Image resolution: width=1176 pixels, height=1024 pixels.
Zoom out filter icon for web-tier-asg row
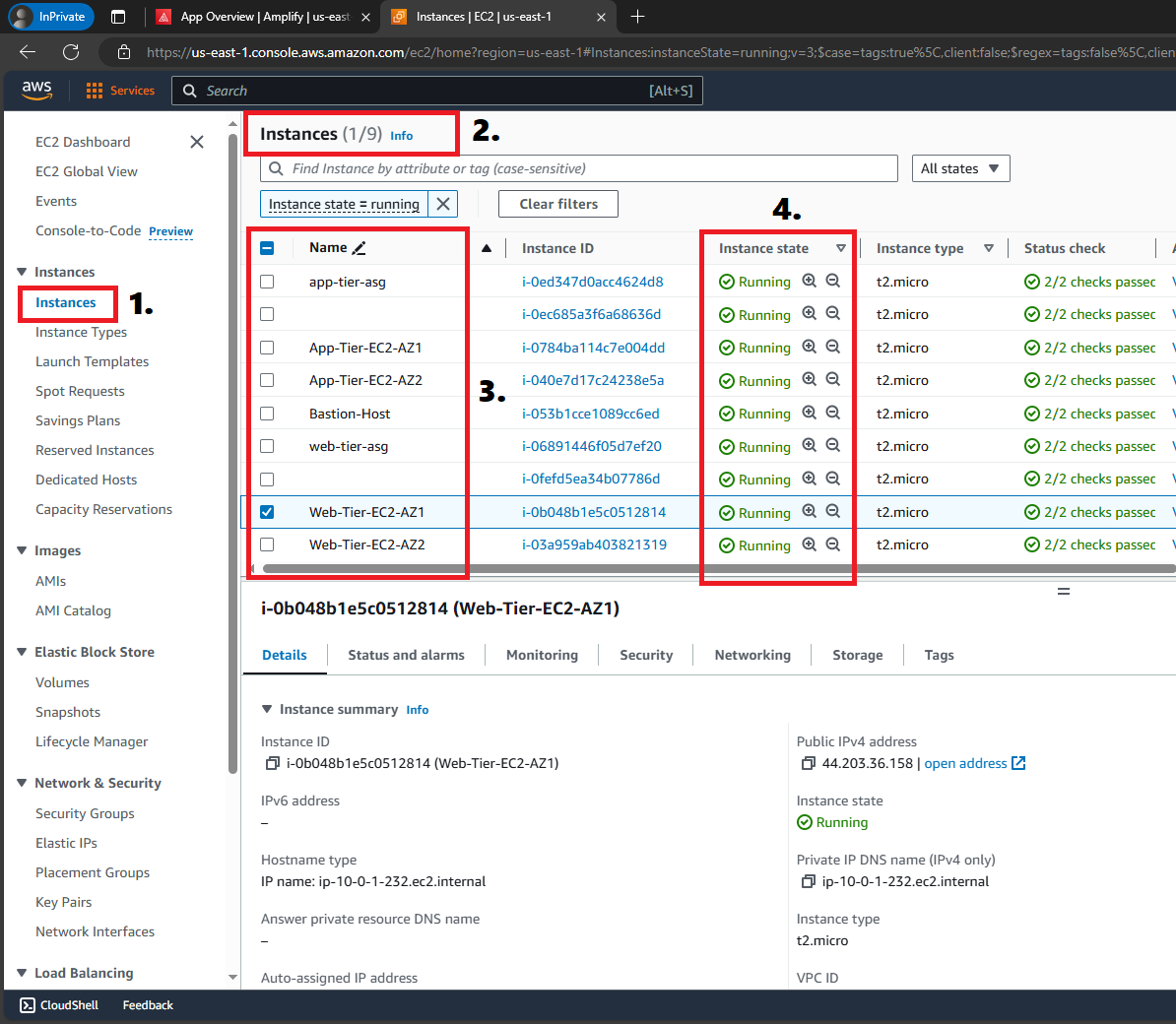coord(833,445)
